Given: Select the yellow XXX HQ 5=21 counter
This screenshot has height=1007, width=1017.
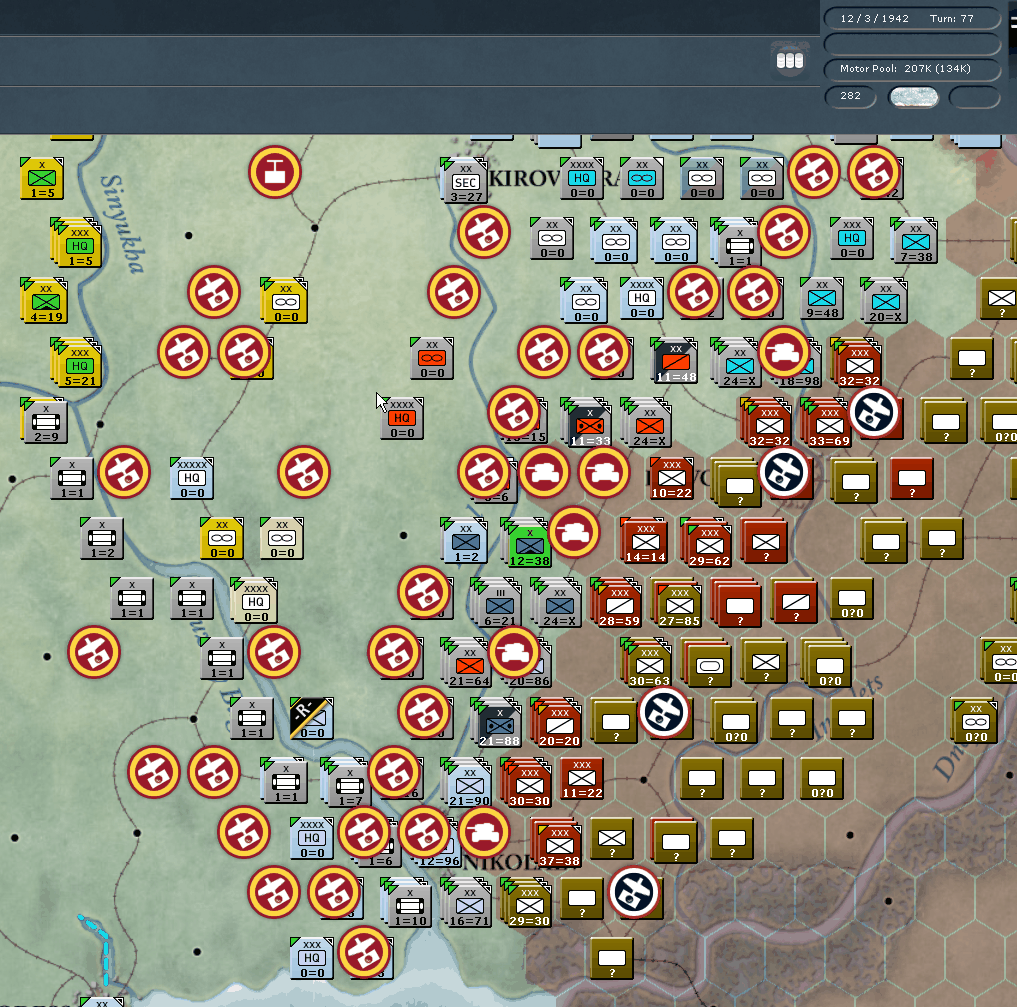Looking at the screenshot, I should (77, 362).
